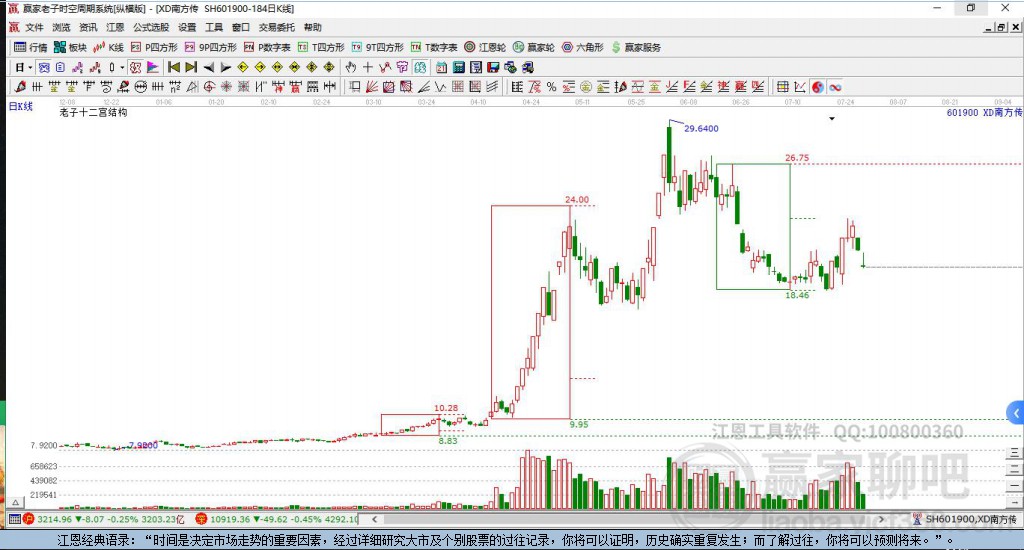Open the 浏览 menu

[x=61, y=27]
